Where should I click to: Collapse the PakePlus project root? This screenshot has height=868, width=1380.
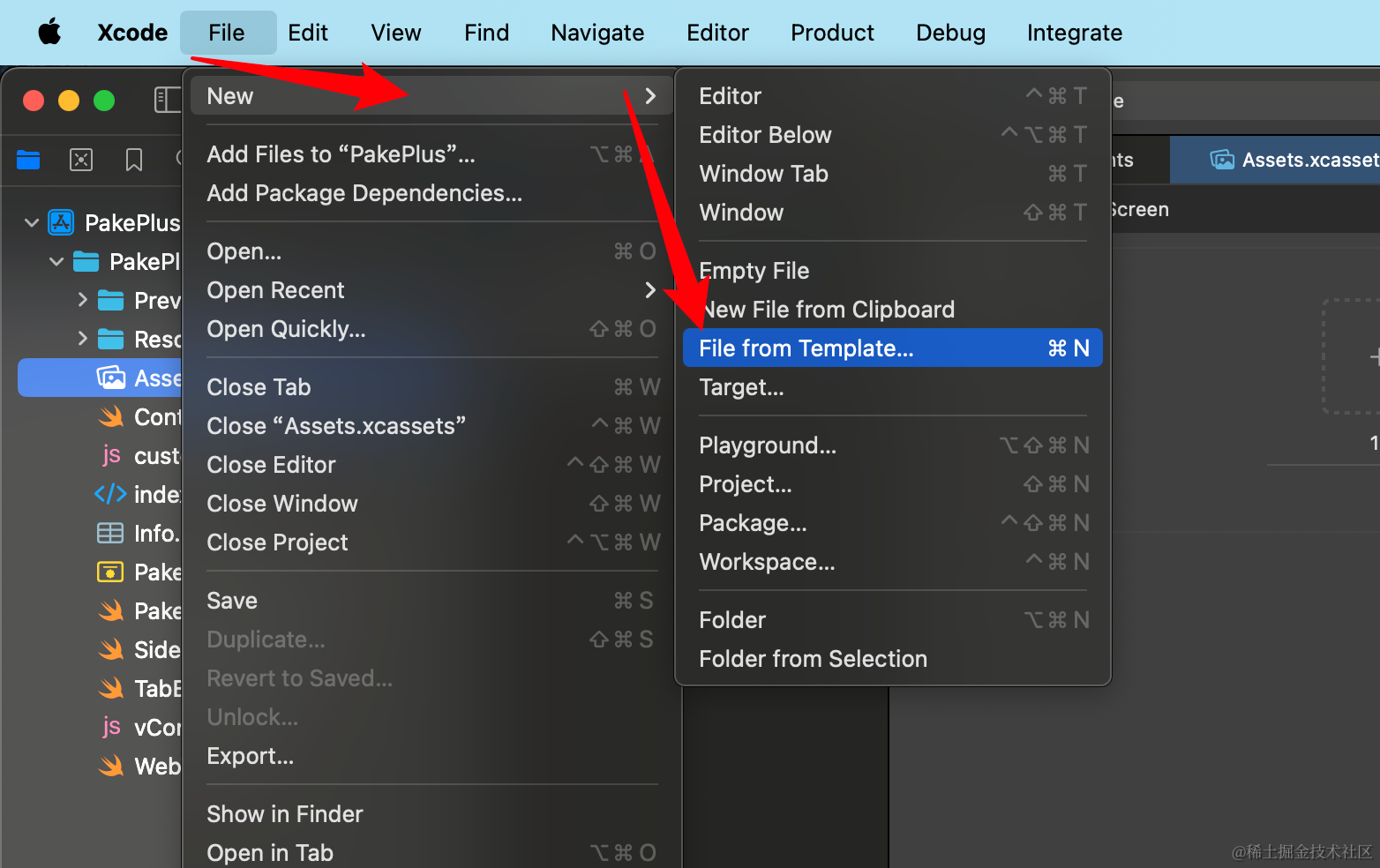(32, 222)
